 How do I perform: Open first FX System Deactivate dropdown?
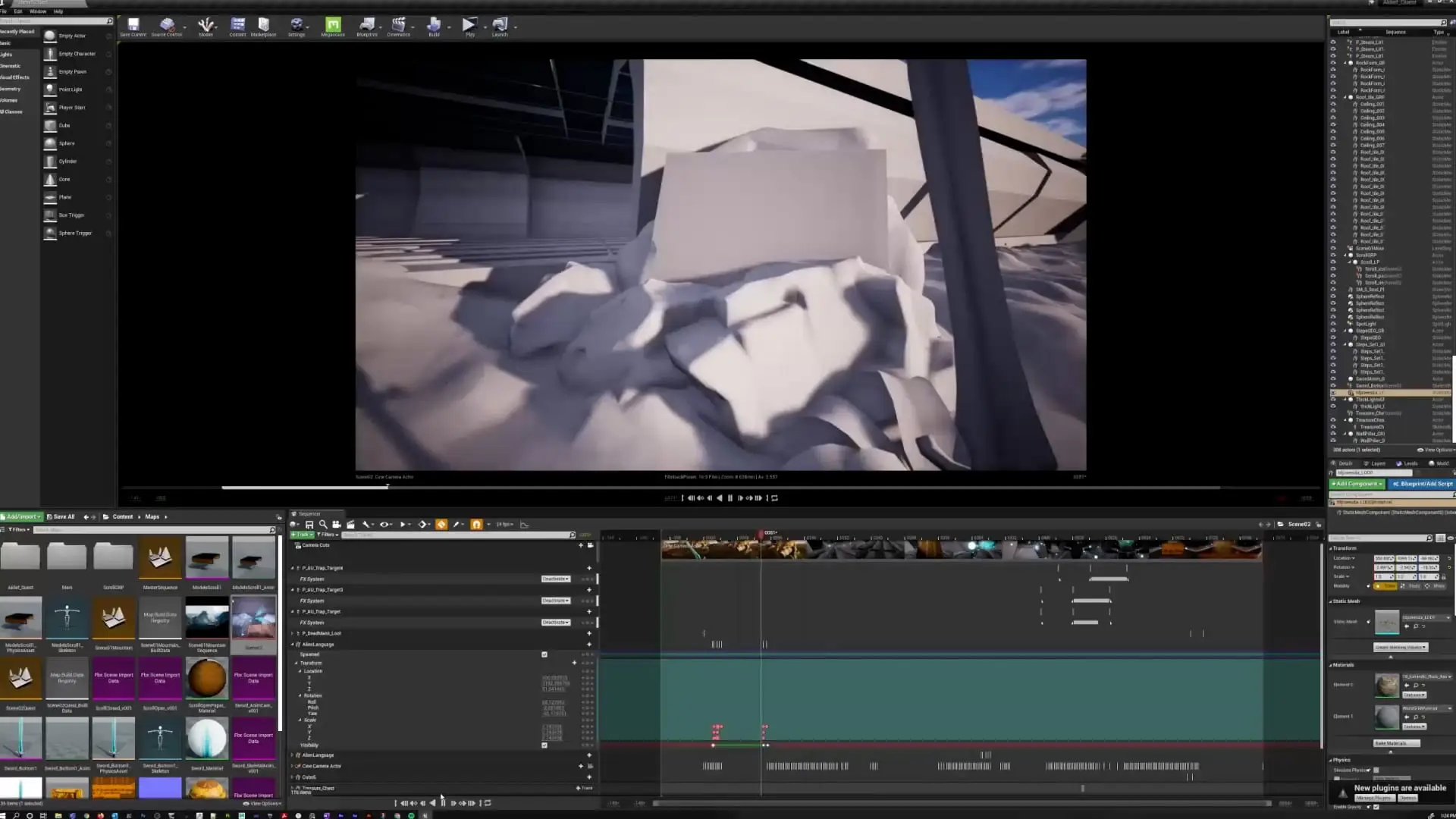tap(555, 579)
